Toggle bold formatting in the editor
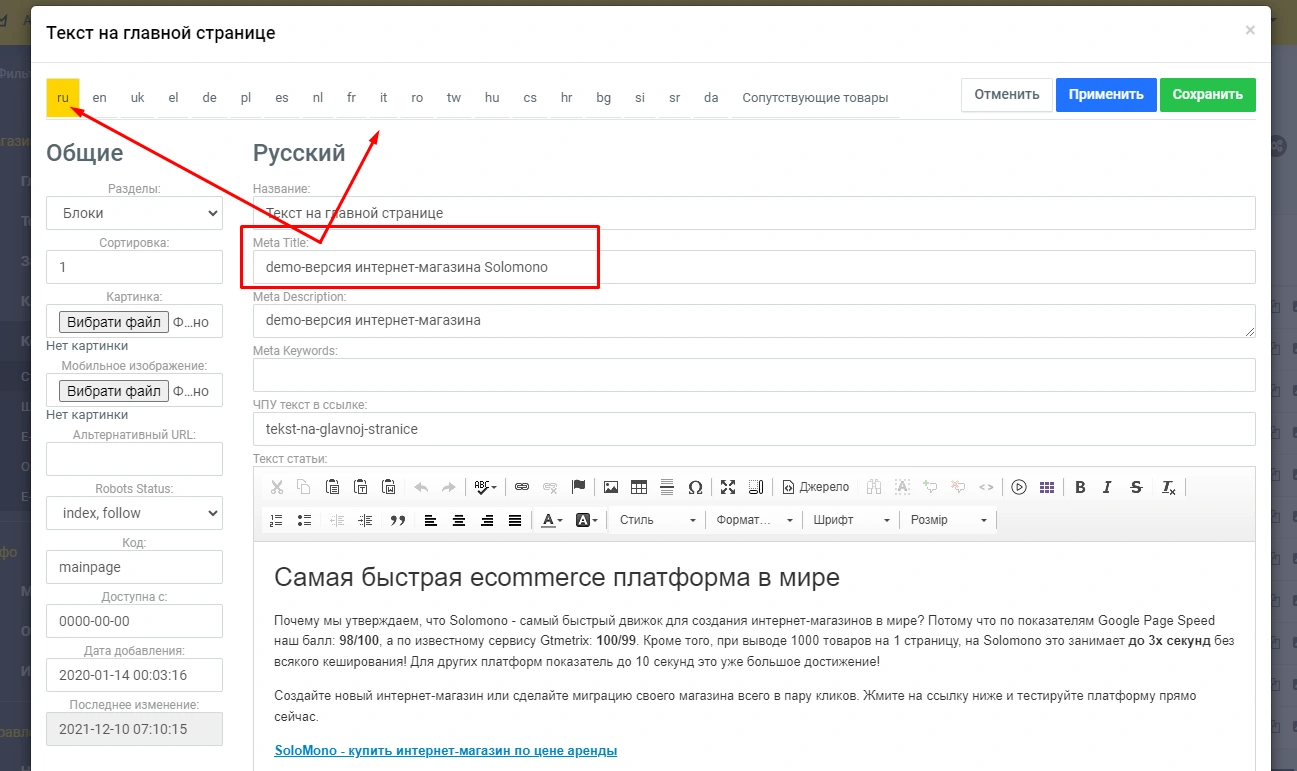 point(1080,488)
